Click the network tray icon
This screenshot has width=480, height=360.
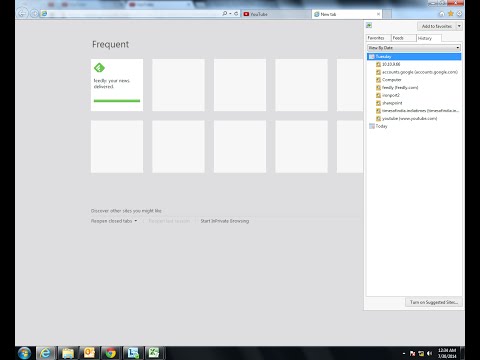click(x=421, y=353)
